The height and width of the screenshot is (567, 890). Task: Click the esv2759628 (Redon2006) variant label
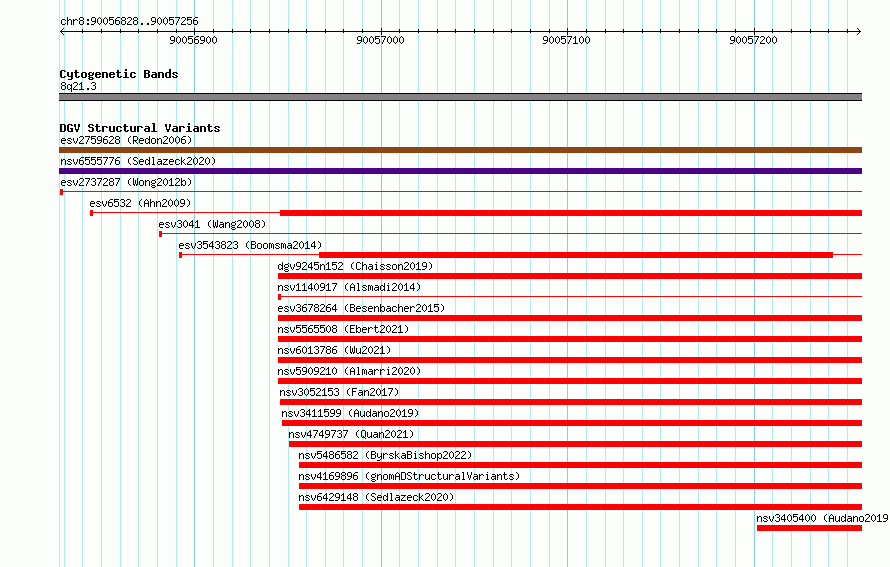pos(126,140)
